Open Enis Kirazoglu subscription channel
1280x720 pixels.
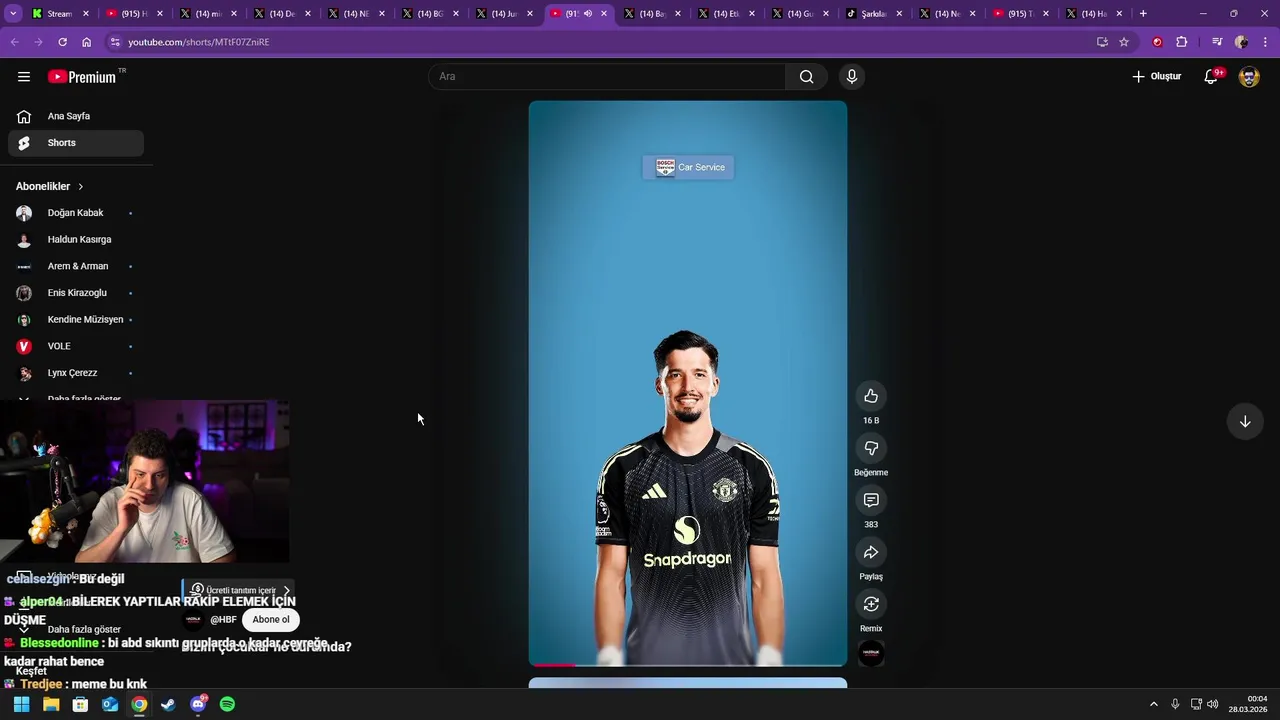(76, 293)
